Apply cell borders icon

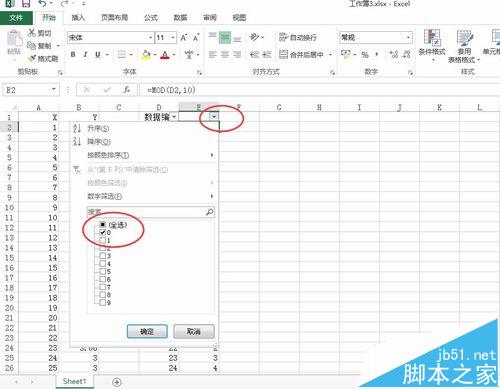[122, 54]
